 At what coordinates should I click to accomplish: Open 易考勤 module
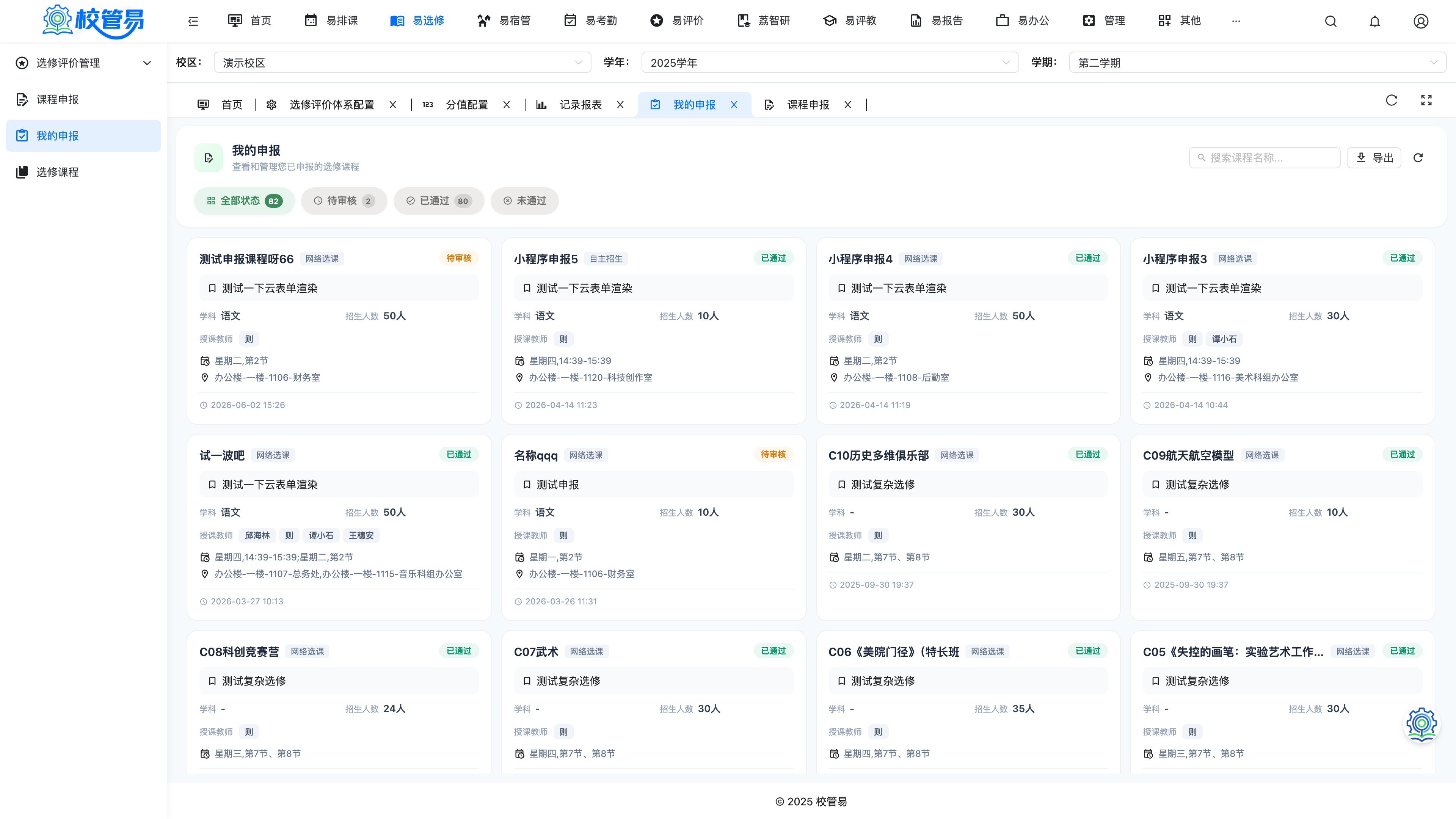point(591,21)
